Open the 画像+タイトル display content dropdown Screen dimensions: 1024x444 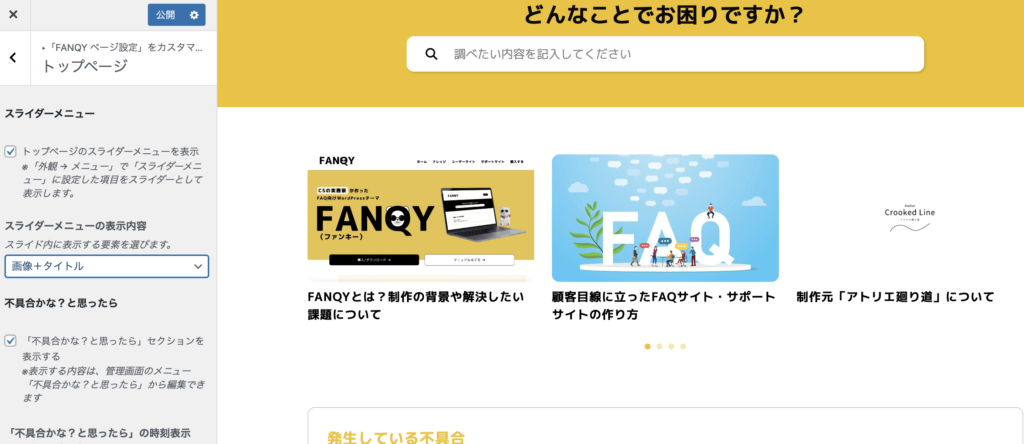[107, 266]
